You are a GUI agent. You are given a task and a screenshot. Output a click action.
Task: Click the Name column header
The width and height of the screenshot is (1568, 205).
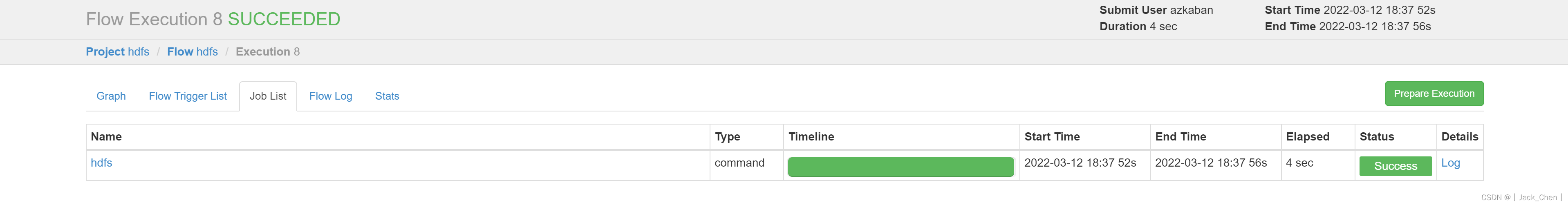coord(107,137)
